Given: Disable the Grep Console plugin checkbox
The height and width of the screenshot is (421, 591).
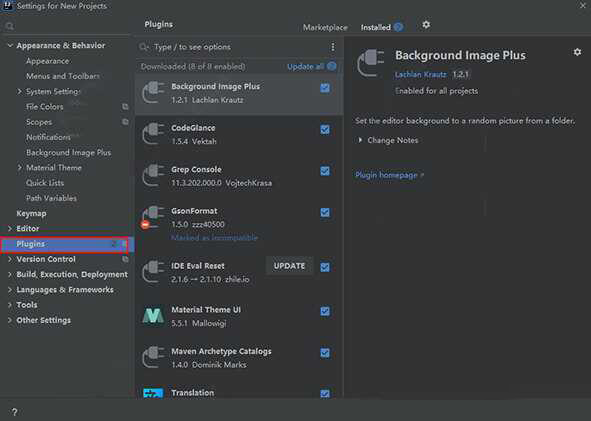Looking at the screenshot, I should tap(325, 171).
